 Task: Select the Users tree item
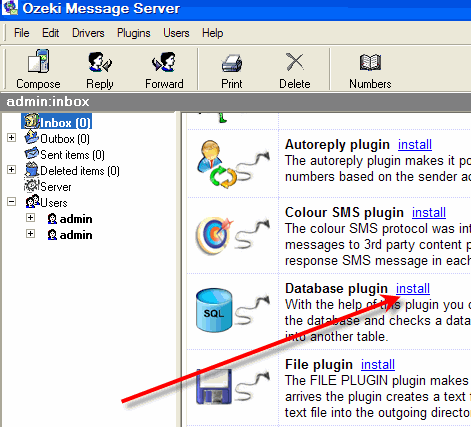[x=54, y=203]
